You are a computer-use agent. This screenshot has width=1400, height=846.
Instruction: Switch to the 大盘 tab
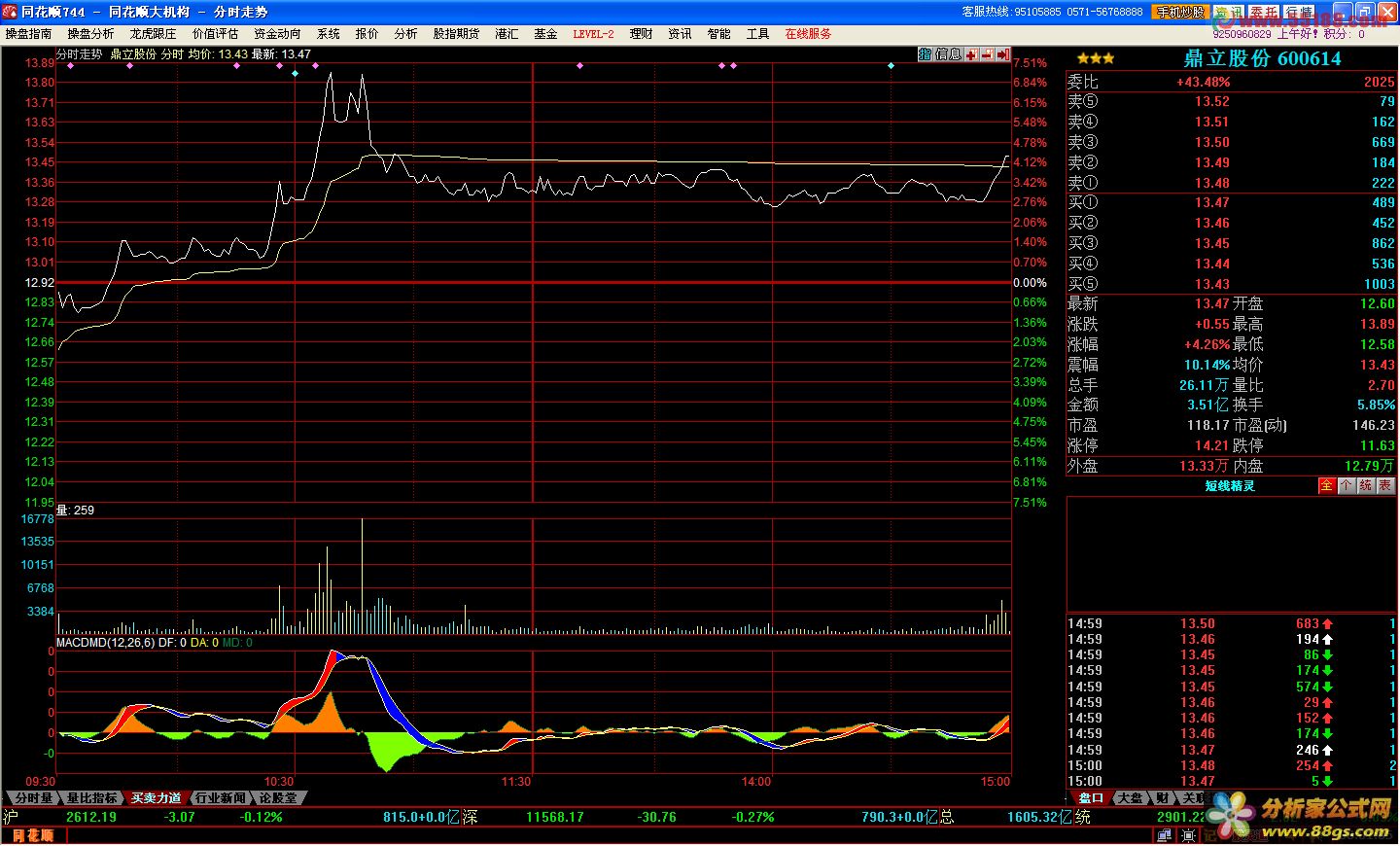1130,797
